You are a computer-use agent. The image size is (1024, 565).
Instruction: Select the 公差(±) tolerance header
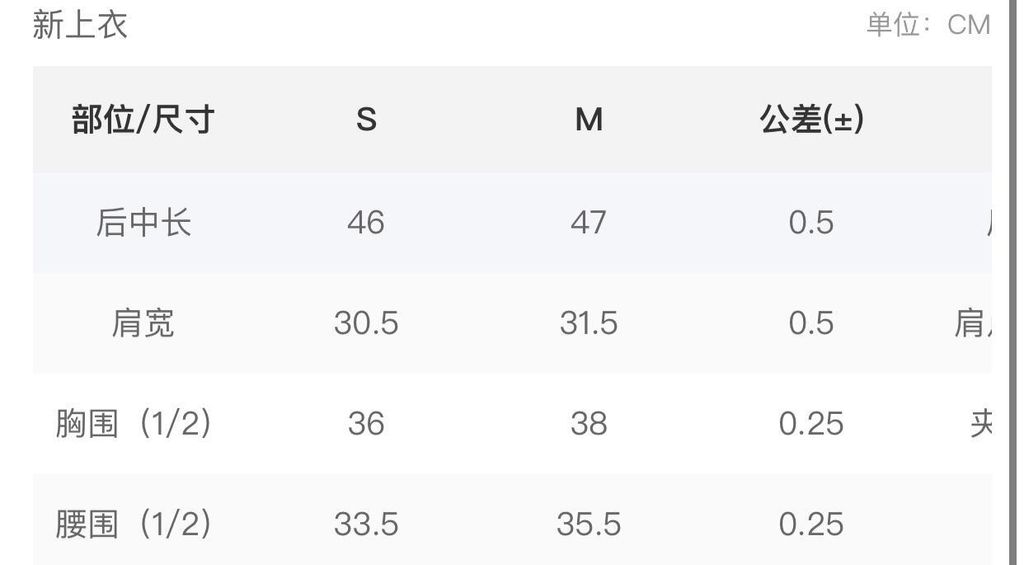click(811, 120)
